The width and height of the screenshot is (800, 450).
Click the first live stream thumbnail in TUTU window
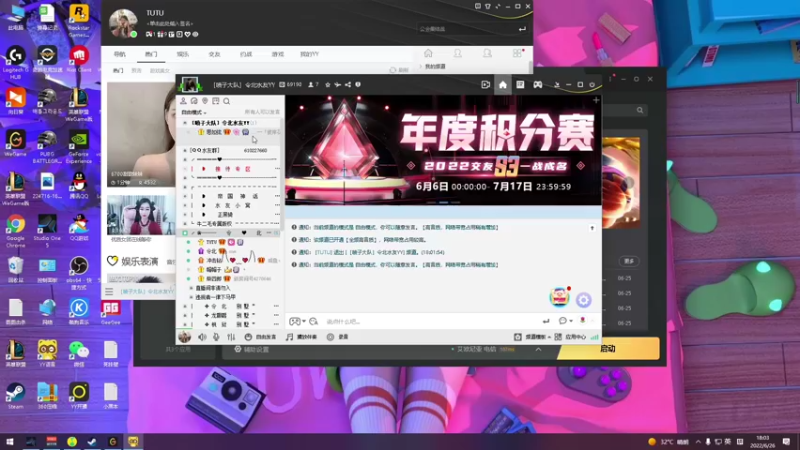pos(141,135)
